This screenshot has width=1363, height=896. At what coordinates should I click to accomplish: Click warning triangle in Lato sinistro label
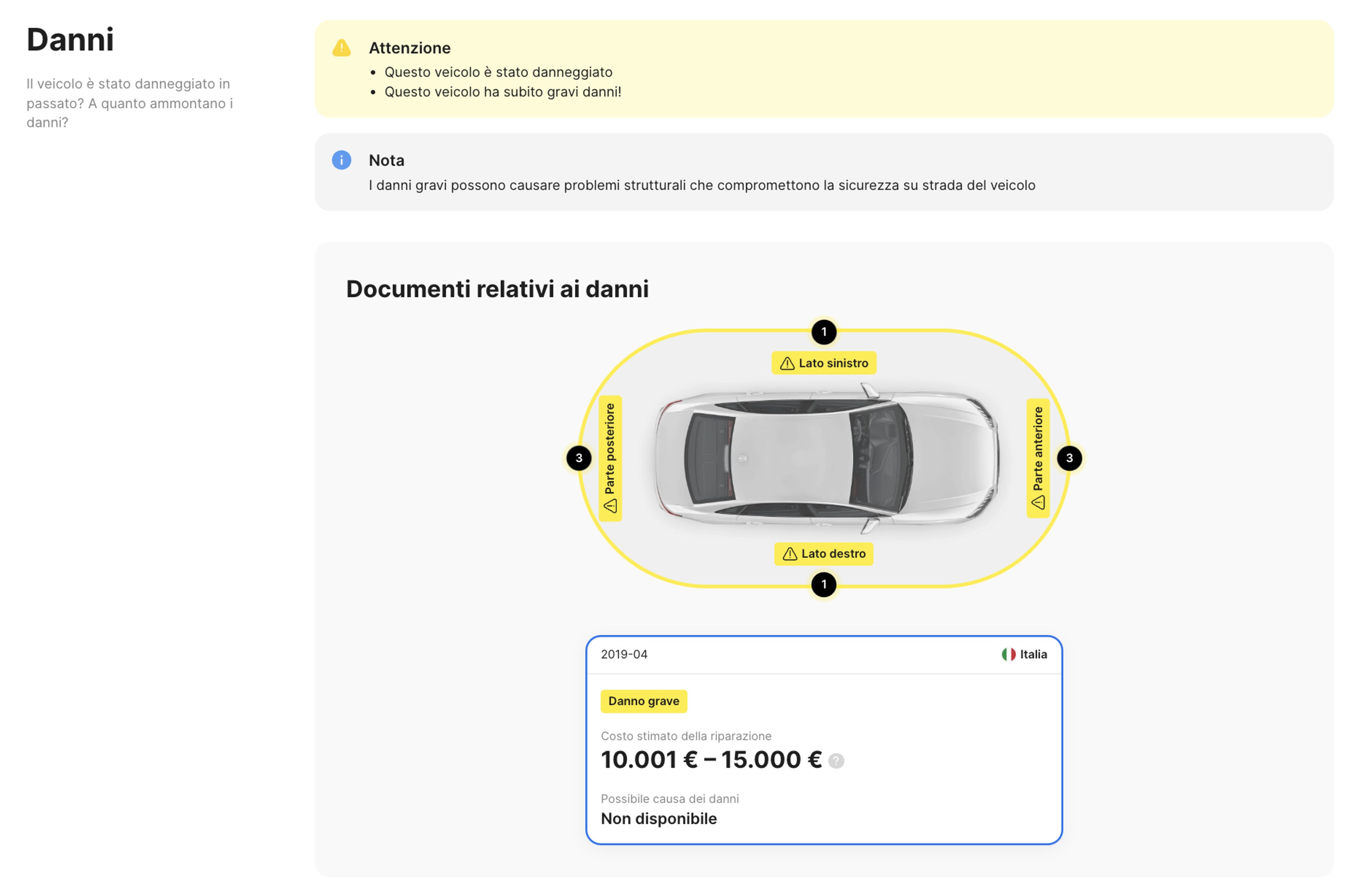[787, 363]
